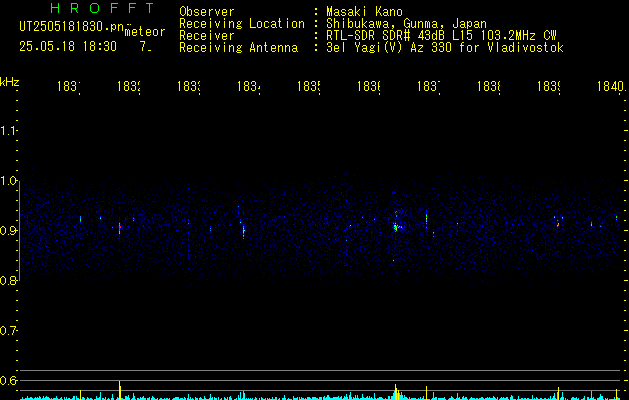Viewport: 629px width, 400px height.
Task: Click the 1832 time axis label
Action: (x=129, y=86)
